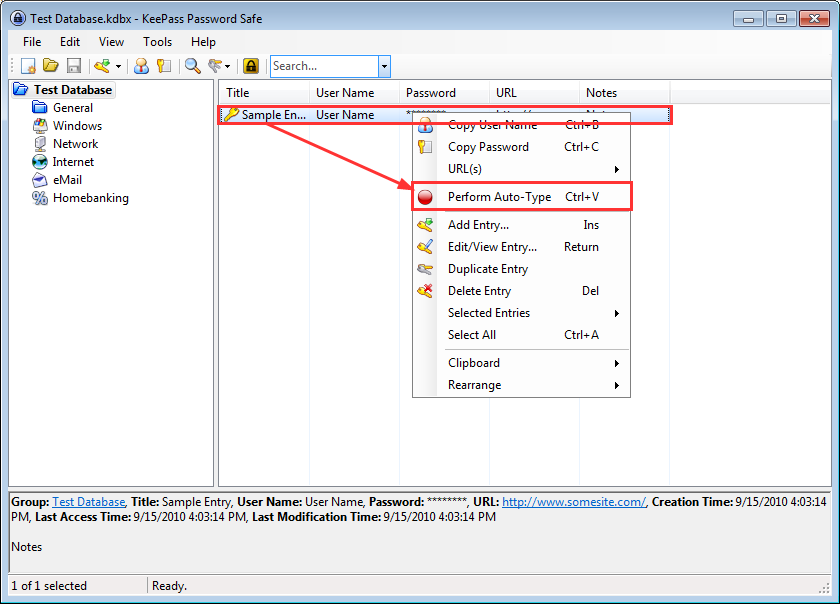Viewport: 840px width, 604px height.
Task: Choose Select All in context menu
Action: coord(521,335)
